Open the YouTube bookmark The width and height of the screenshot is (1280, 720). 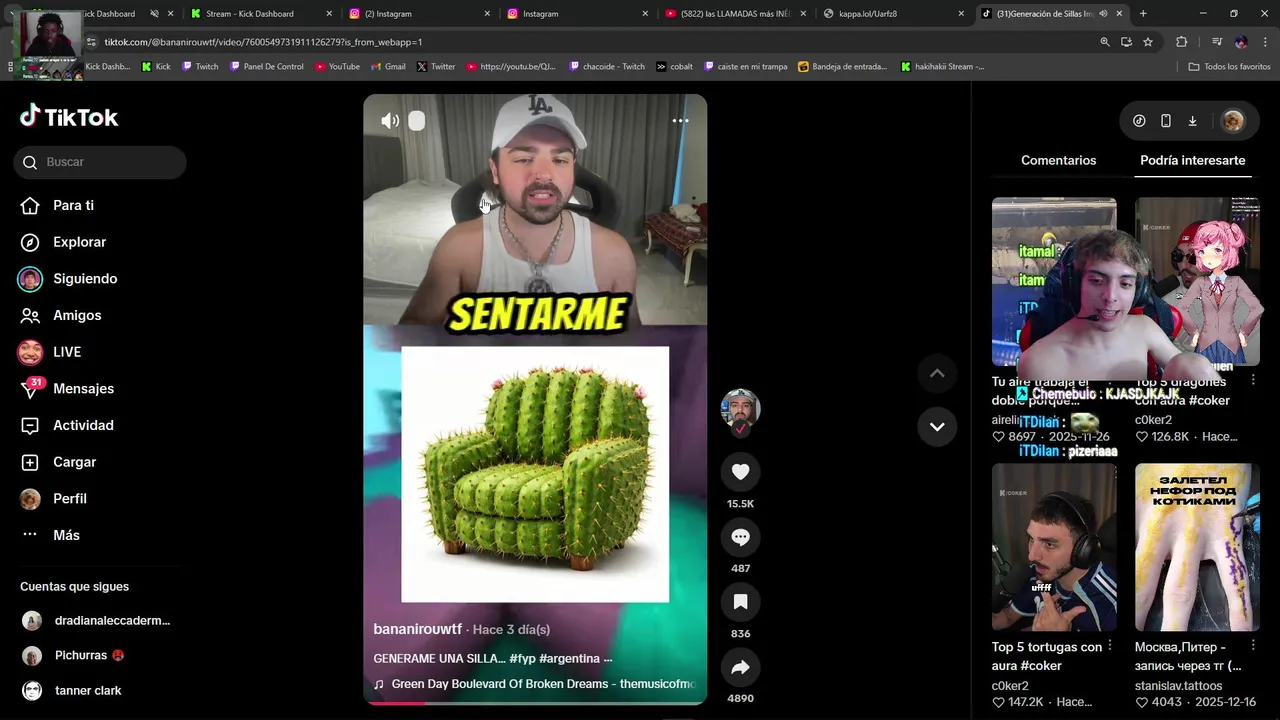point(337,67)
